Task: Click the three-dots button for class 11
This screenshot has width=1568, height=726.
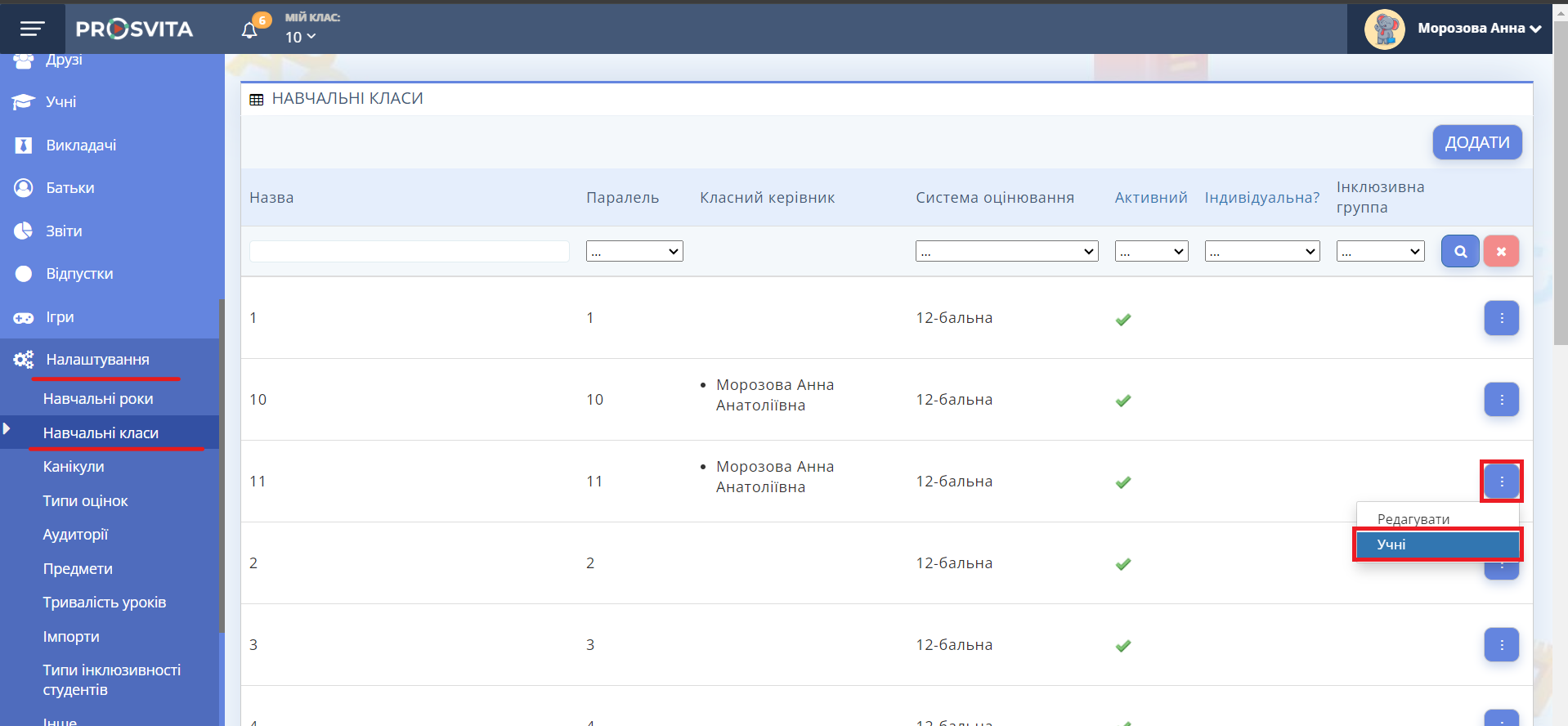Action: click(1501, 482)
